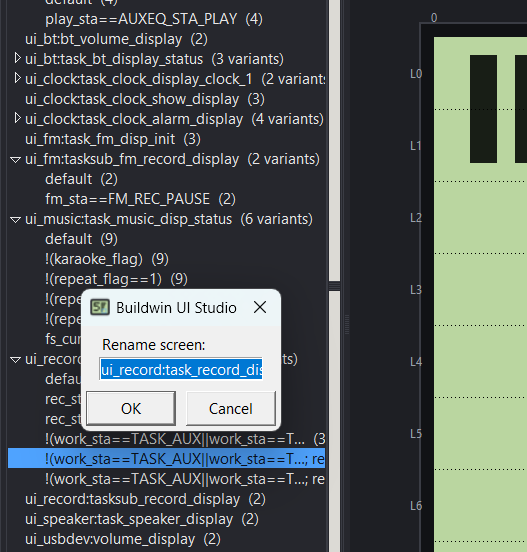Select !(repeat_flag==1) (9) variant

[116, 279]
